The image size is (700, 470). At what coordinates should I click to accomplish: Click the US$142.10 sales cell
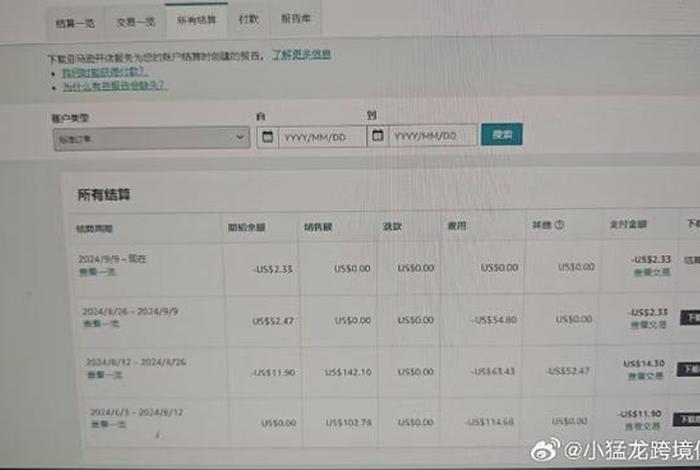click(348, 372)
